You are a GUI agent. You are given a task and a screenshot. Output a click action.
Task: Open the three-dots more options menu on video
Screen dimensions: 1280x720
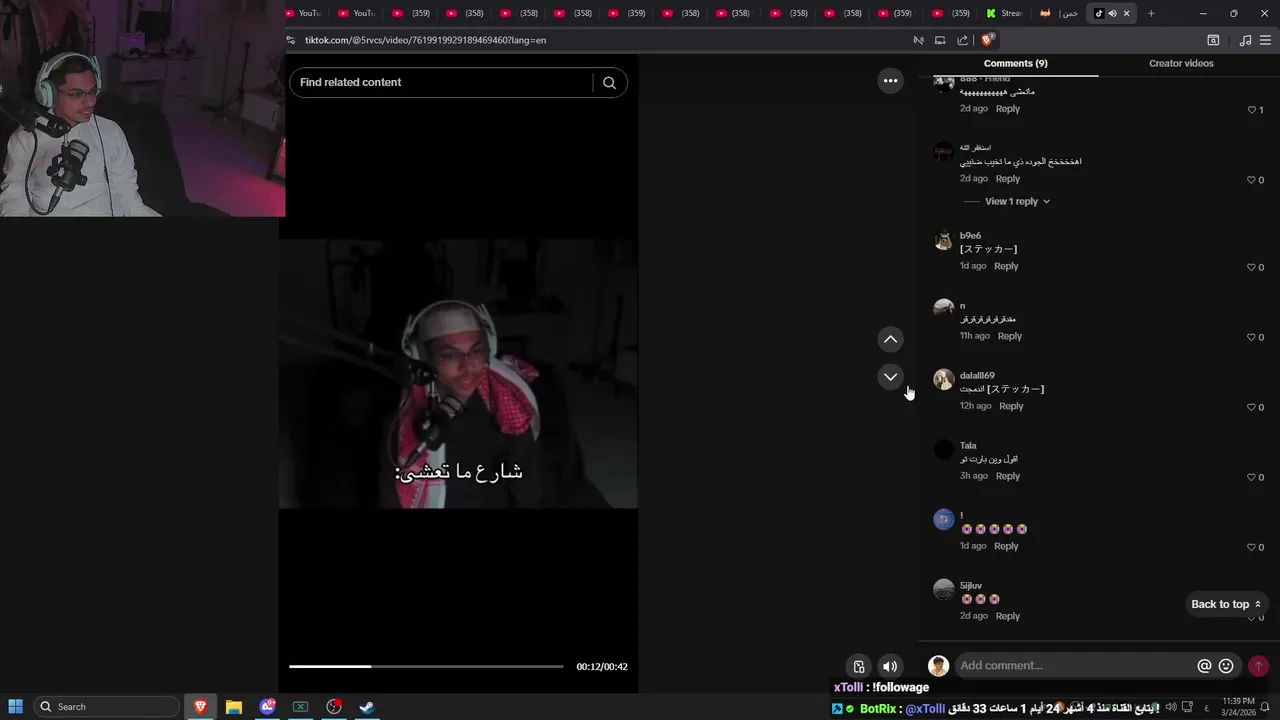tap(890, 81)
